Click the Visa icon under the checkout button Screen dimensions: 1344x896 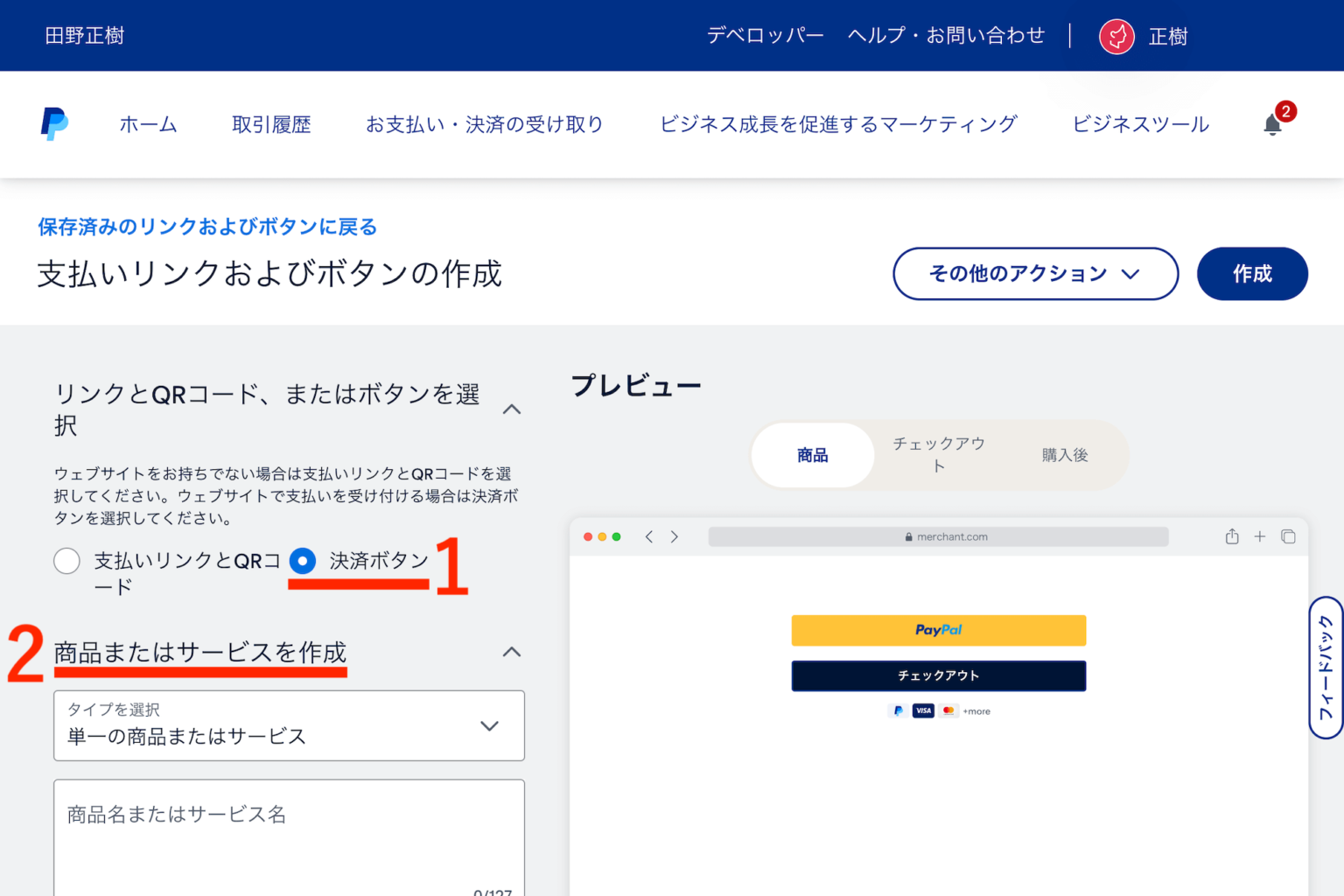pos(922,710)
